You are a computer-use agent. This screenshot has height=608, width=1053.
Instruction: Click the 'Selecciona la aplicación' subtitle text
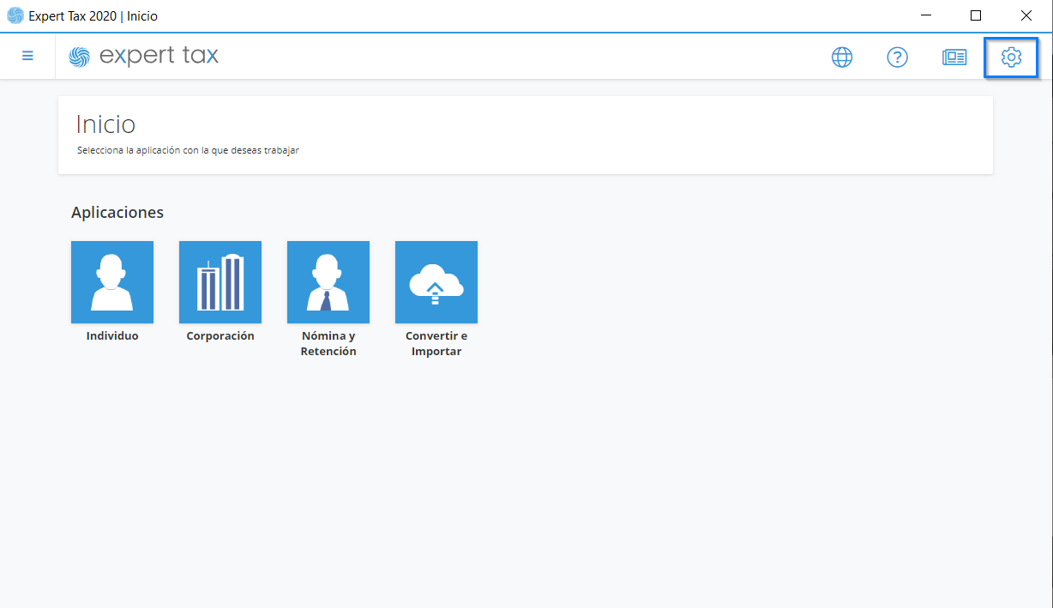tap(188, 150)
